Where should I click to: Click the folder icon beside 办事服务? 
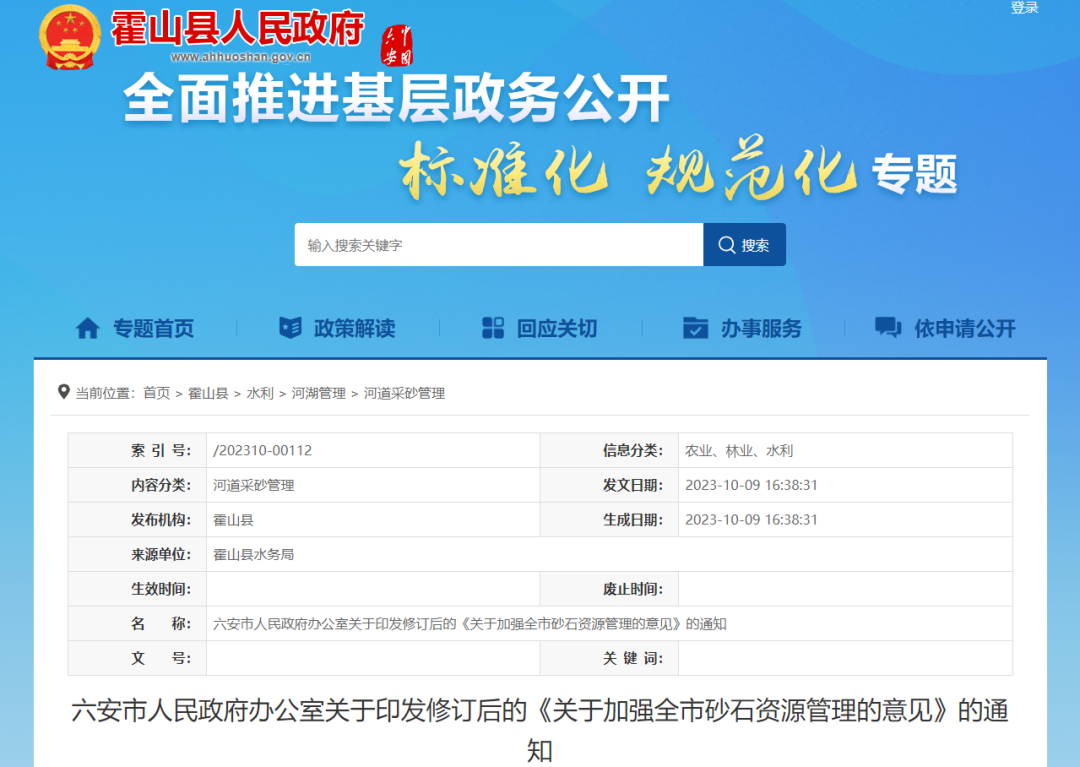(695, 328)
